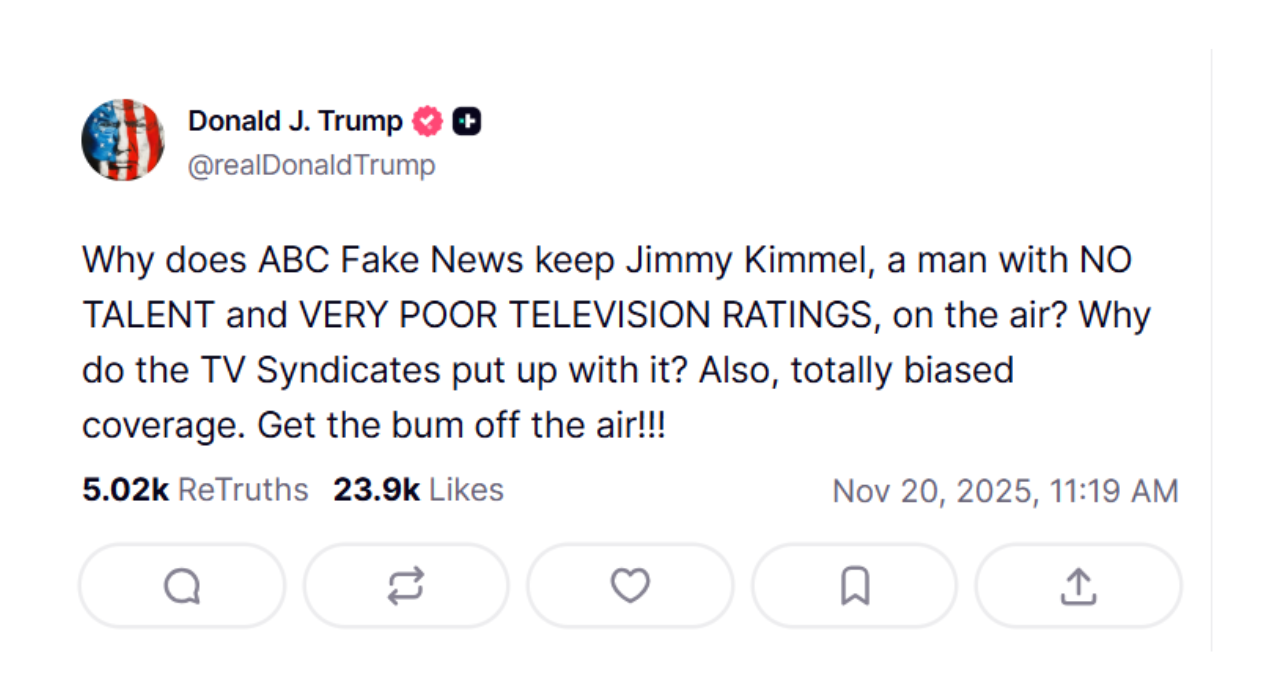The width and height of the screenshot is (1280, 700).
Task: Open the post permalink via its timestamp
Action: (1005, 491)
